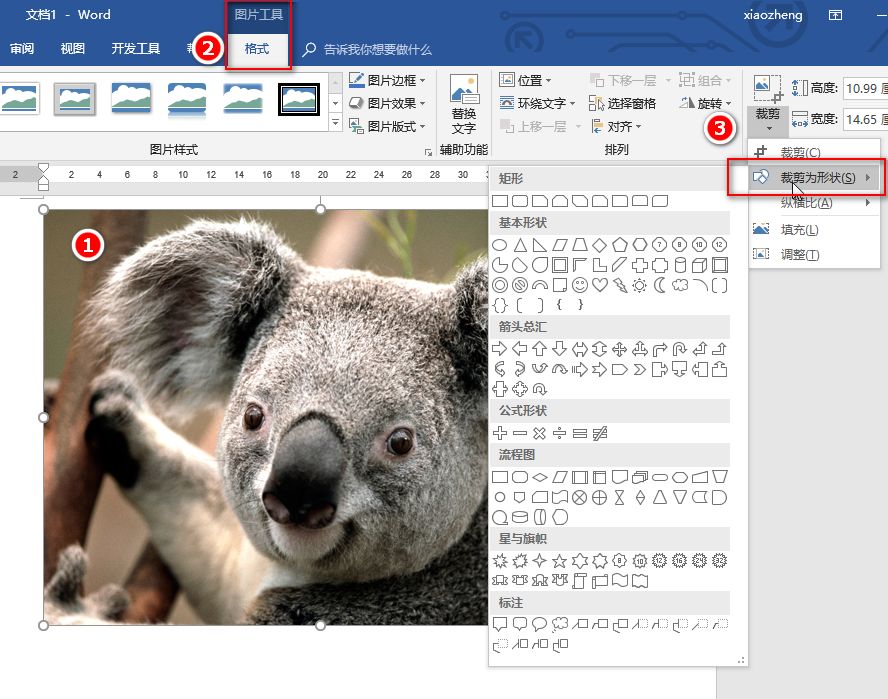Choose the smiley face shape
Screen dimensions: 888x699
pos(580,285)
